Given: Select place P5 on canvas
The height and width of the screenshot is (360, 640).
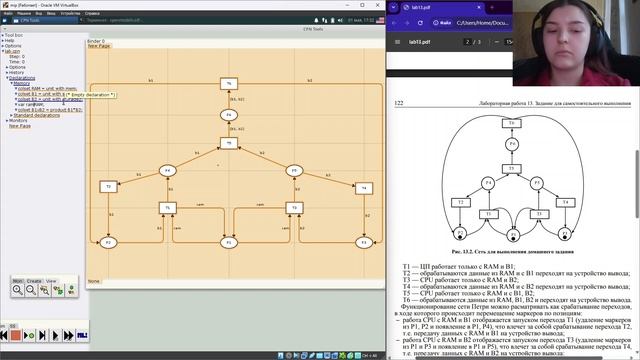Looking at the screenshot, I should point(294,171).
